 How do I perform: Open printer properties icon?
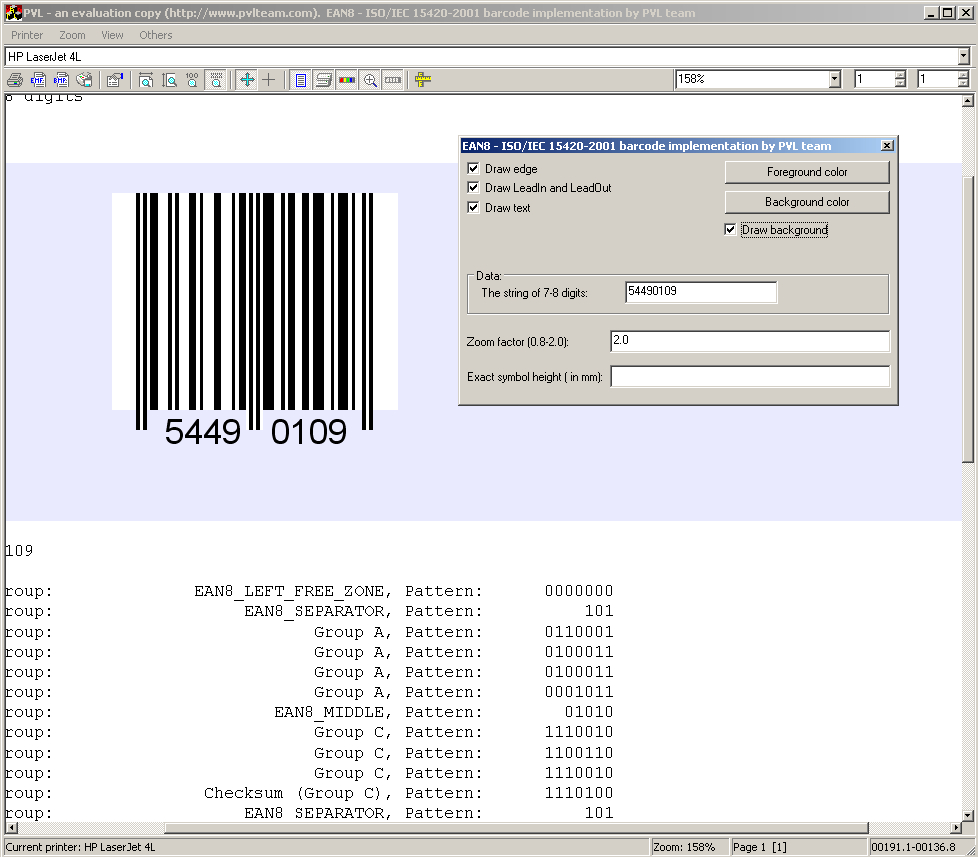point(115,80)
